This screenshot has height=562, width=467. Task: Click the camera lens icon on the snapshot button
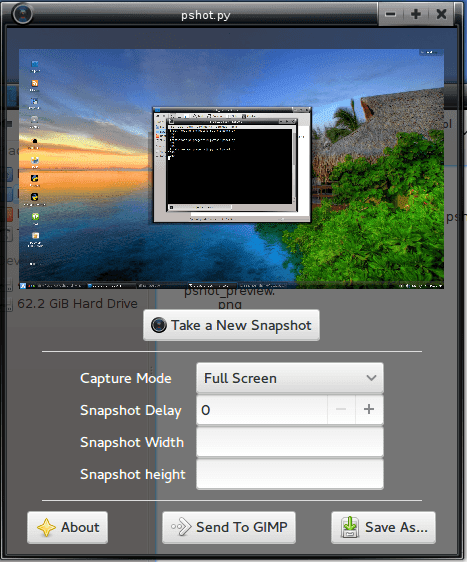click(158, 325)
